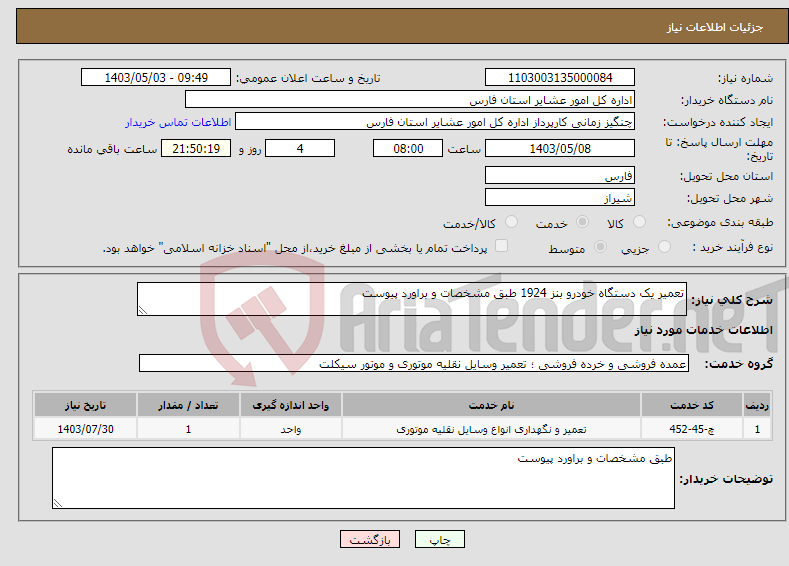Viewport: 789px width, 566px height.
Task: Select the جزیی purchase type radio
Action: point(664,247)
